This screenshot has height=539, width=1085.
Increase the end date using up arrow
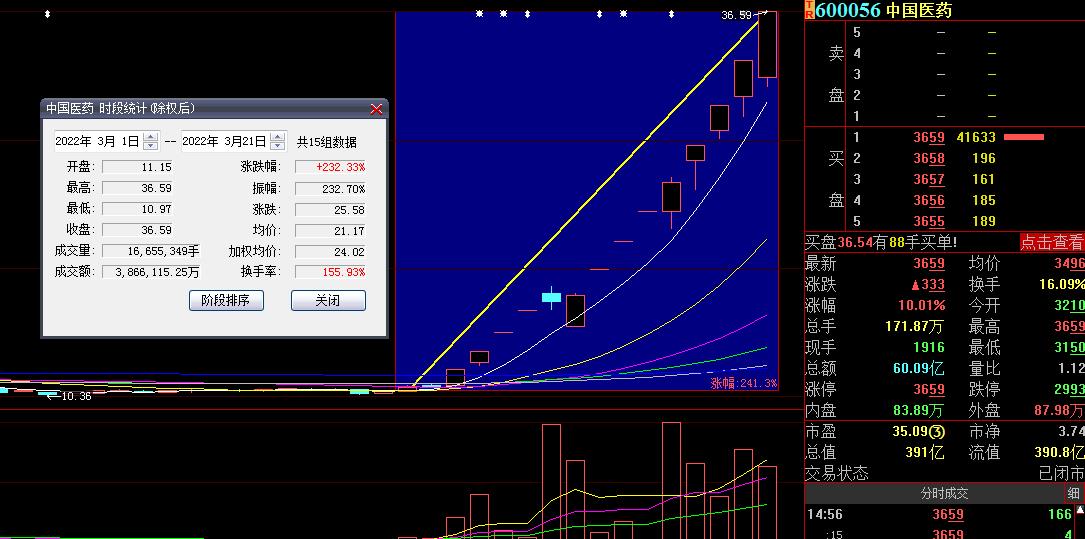pyautogui.click(x=277, y=137)
